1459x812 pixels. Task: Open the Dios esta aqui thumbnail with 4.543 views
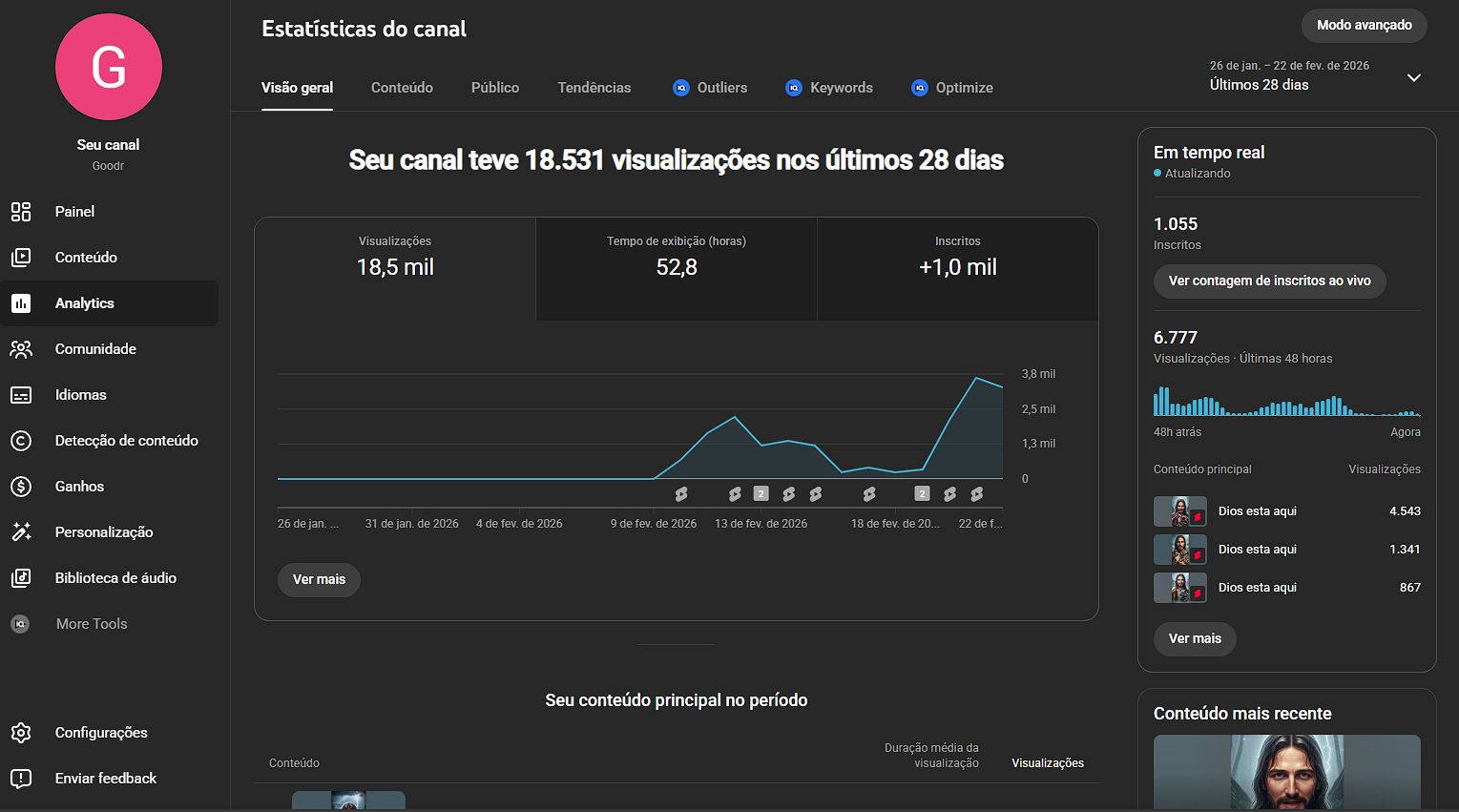[x=1180, y=511]
